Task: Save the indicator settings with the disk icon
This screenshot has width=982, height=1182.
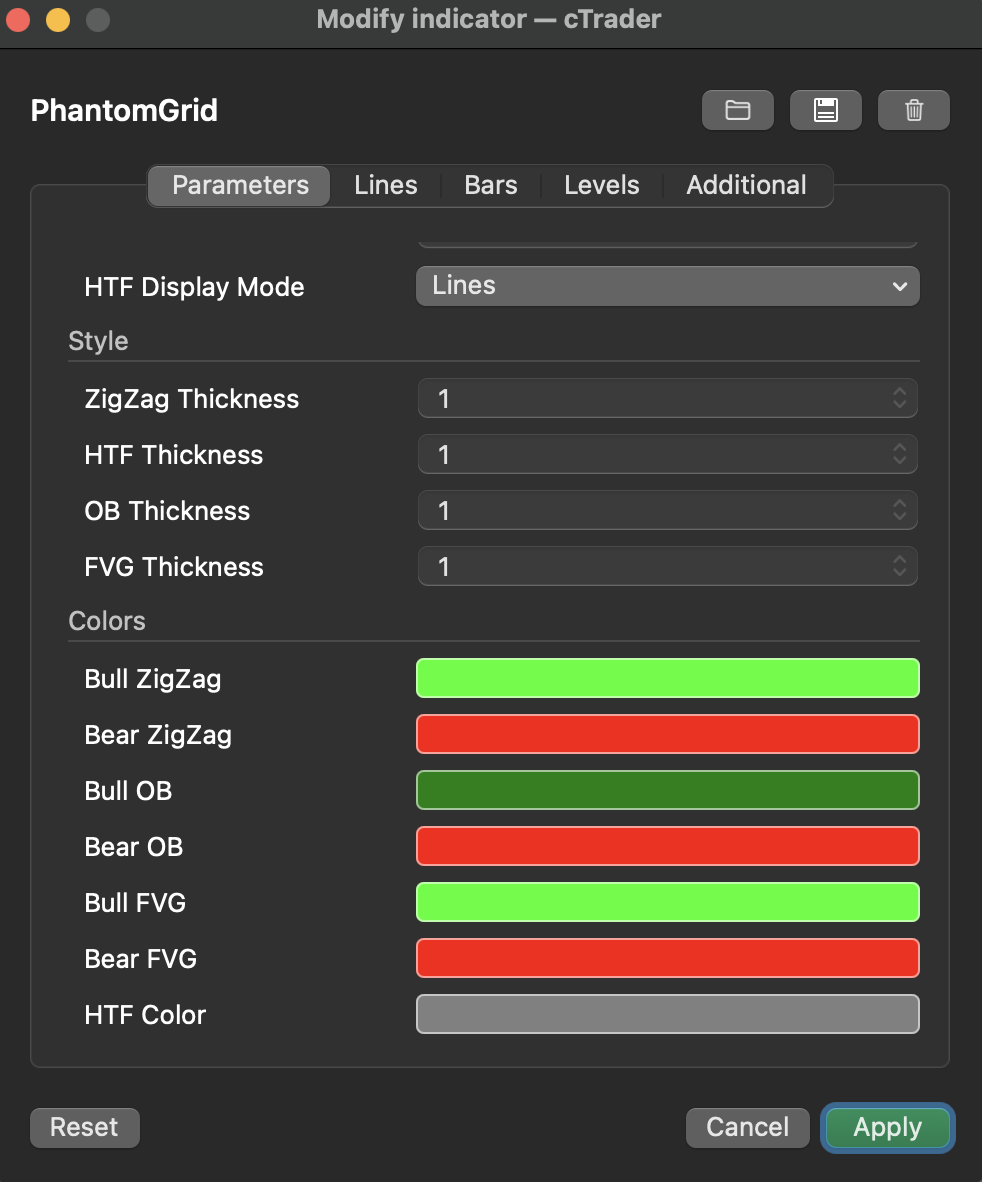Action: [825, 110]
